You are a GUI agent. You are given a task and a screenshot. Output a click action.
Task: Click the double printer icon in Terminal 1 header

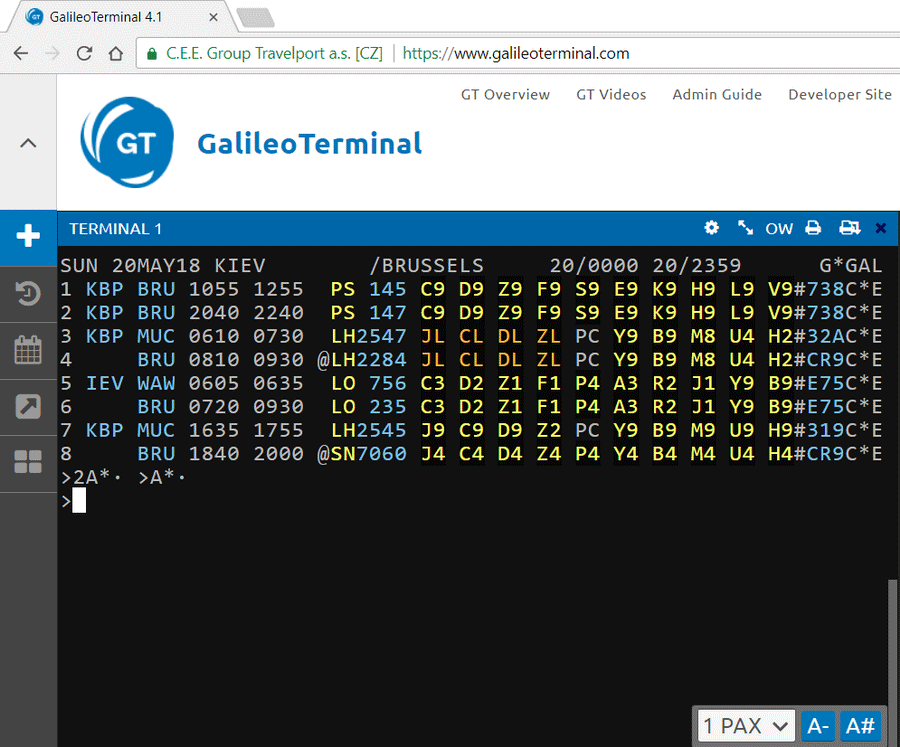(x=849, y=228)
